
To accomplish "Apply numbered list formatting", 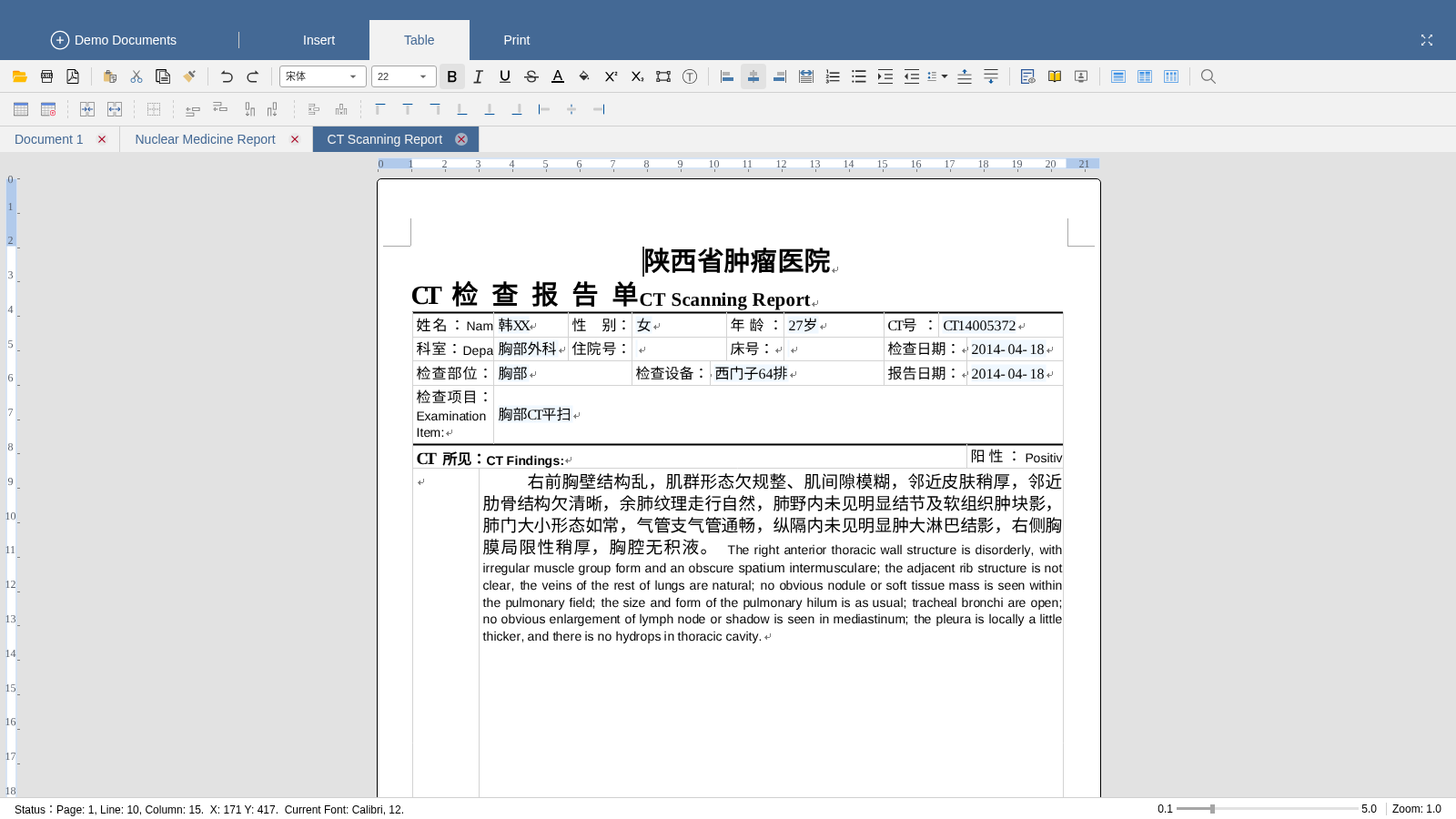I will (x=833, y=76).
